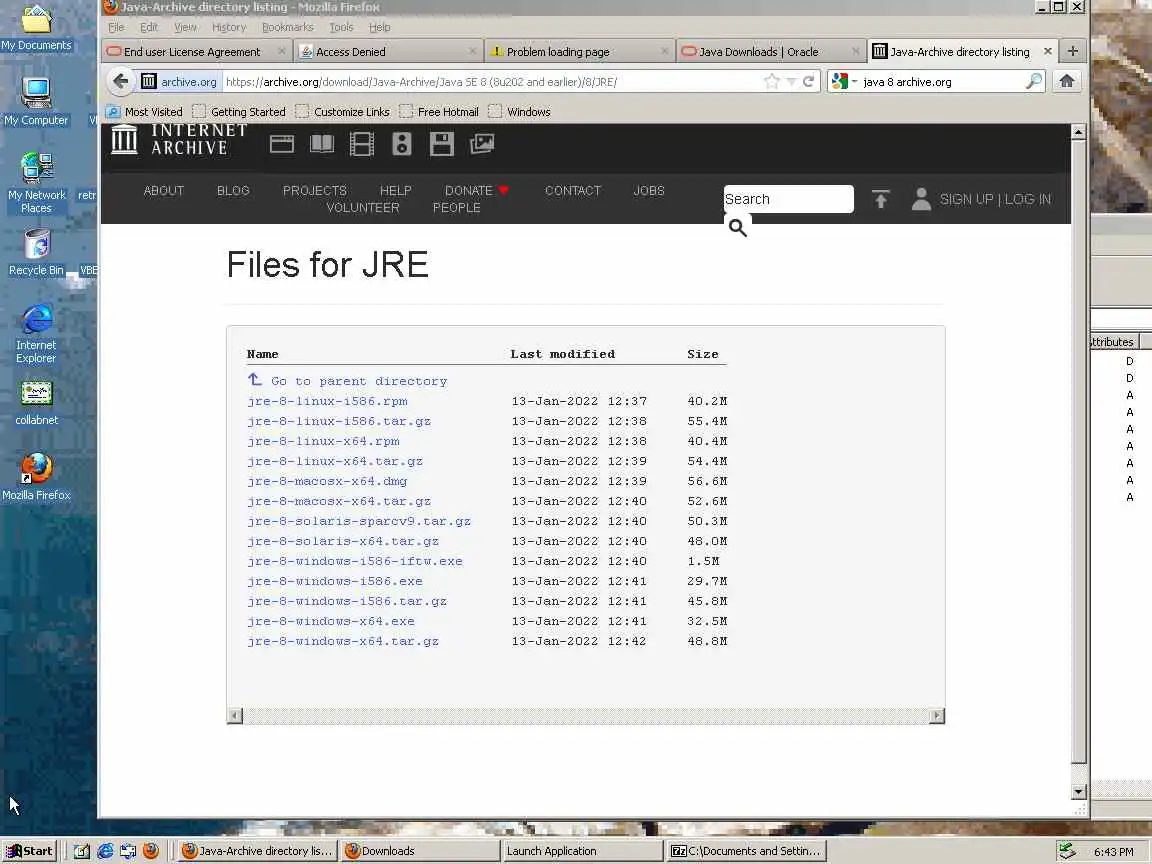Image resolution: width=1152 pixels, height=864 pixels.
Task: Click Most Visited bookmark
Action: (x=144, y=112)
